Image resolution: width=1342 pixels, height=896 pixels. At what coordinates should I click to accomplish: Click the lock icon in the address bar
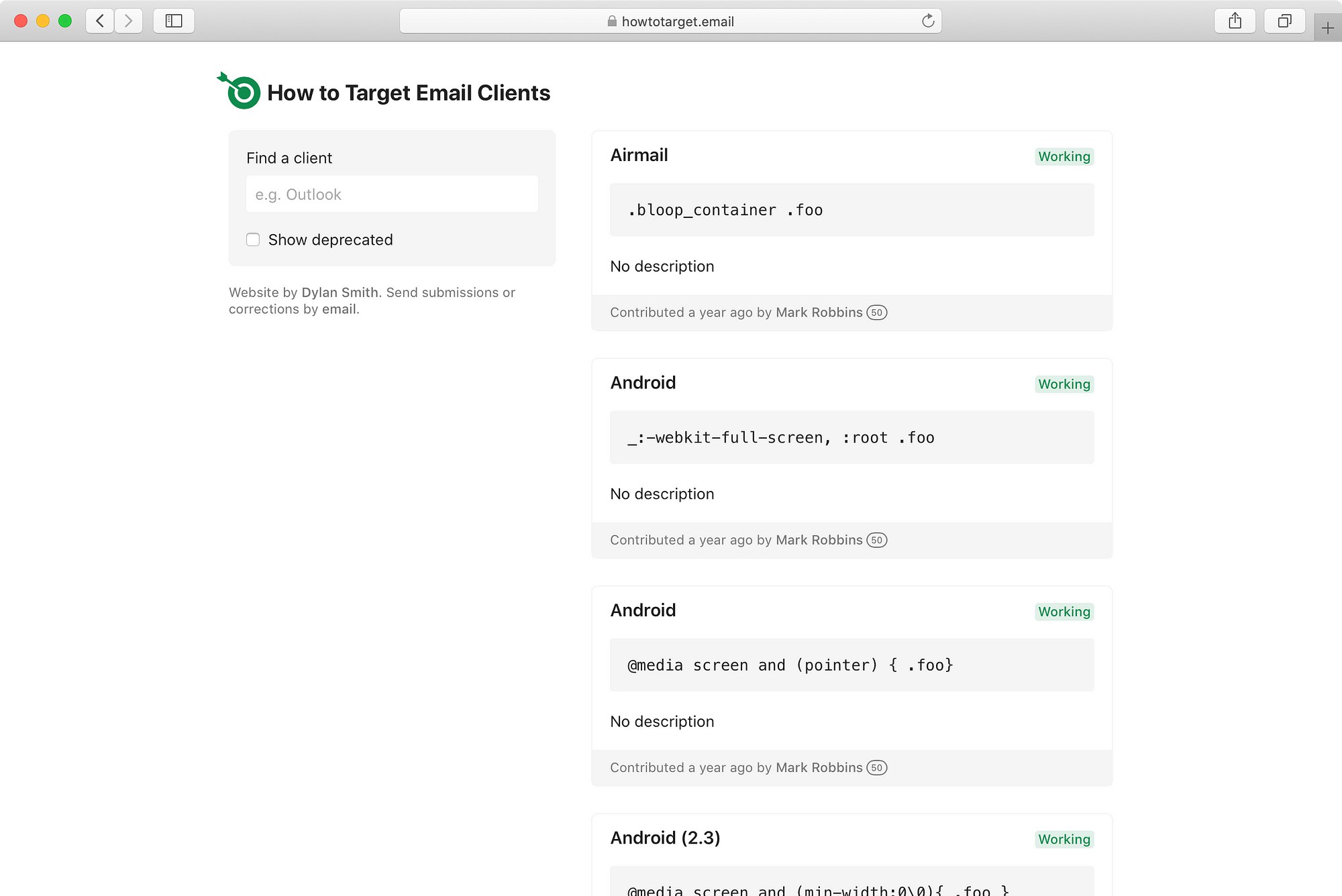click(x=612, y=21)
